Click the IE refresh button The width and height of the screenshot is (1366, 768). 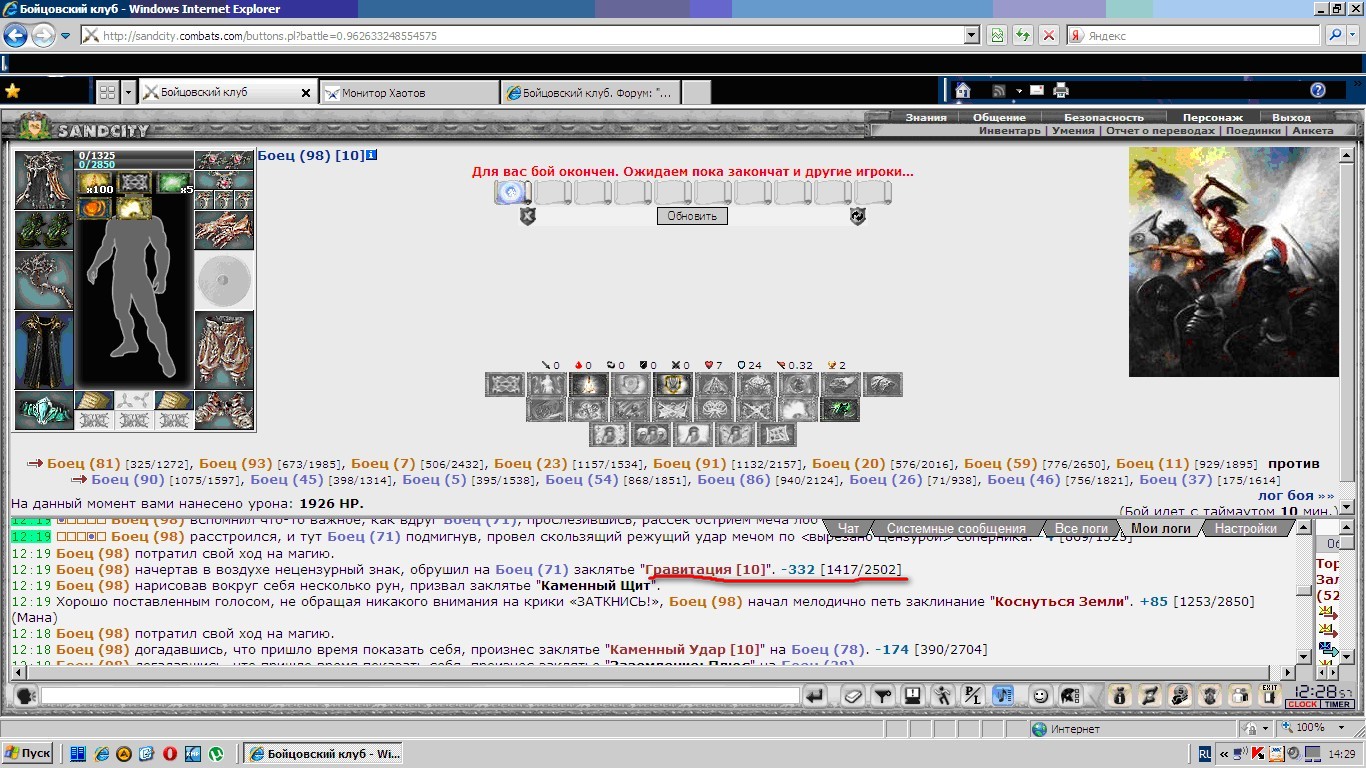(x=1022, y=35)
